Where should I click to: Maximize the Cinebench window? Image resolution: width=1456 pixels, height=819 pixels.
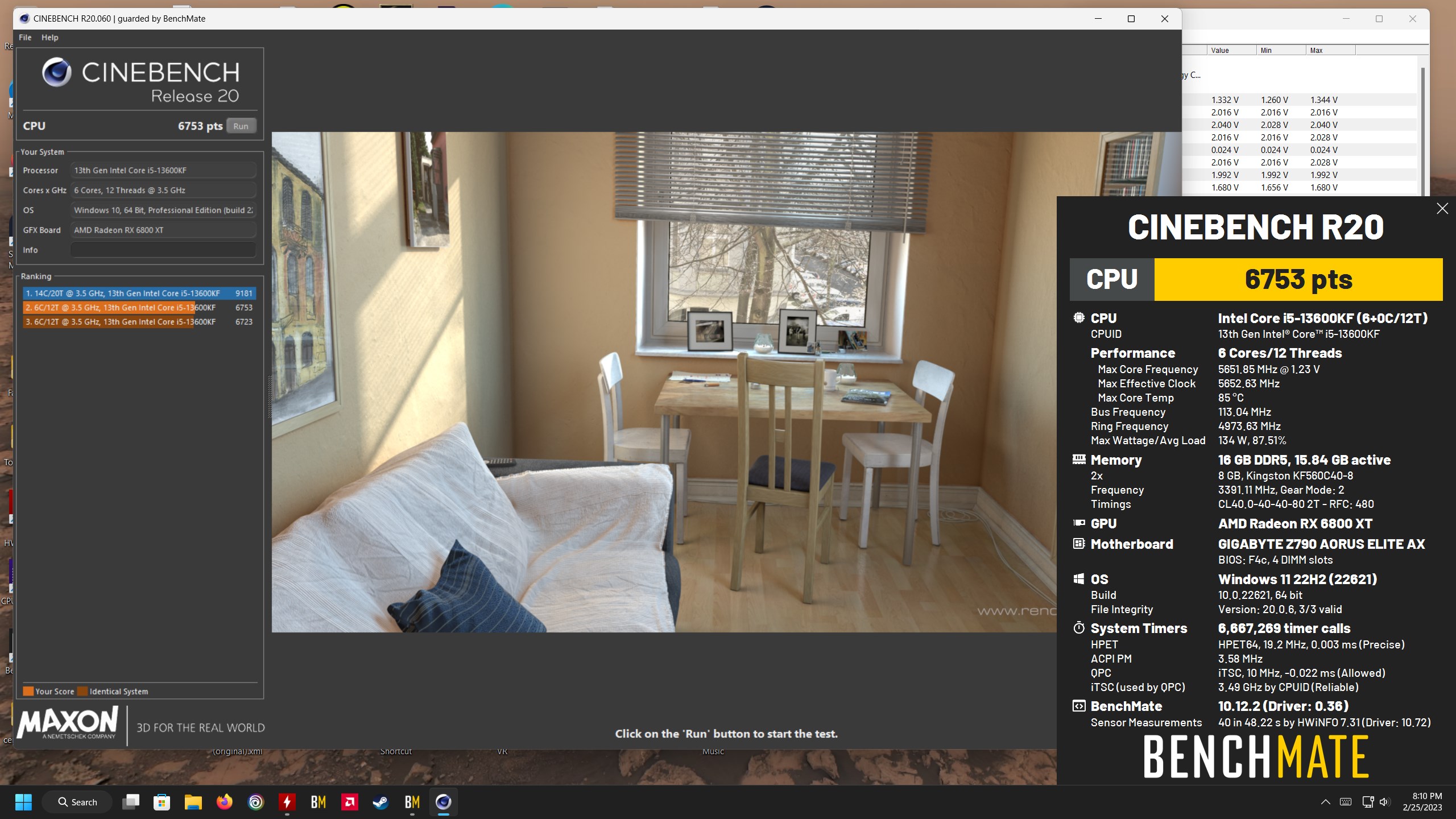click(x=1131, y=19)
